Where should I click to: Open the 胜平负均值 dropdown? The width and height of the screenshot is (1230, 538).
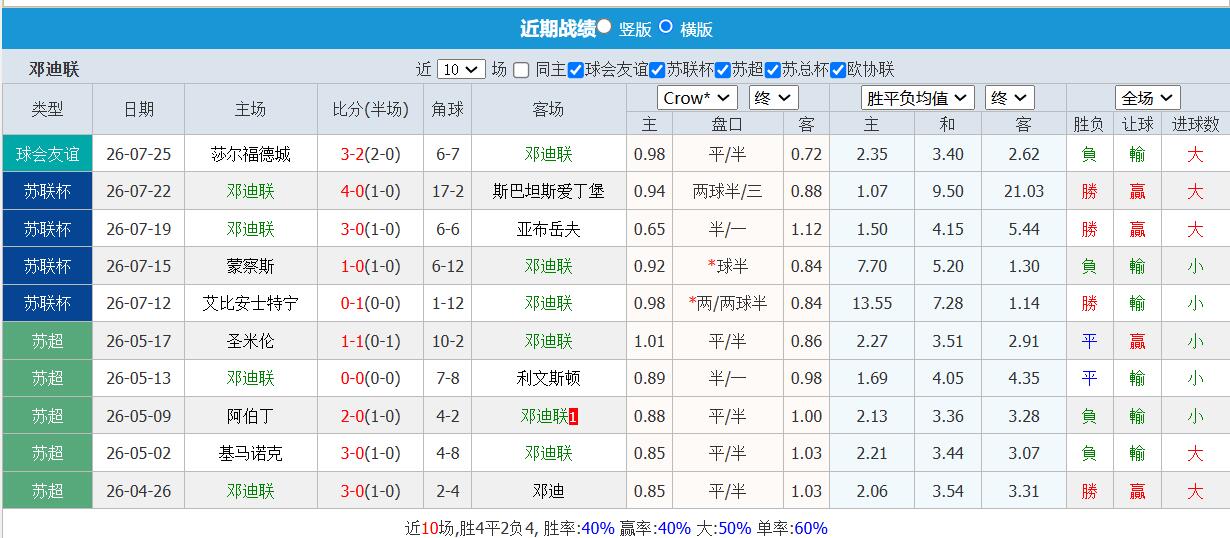[917, 98]
